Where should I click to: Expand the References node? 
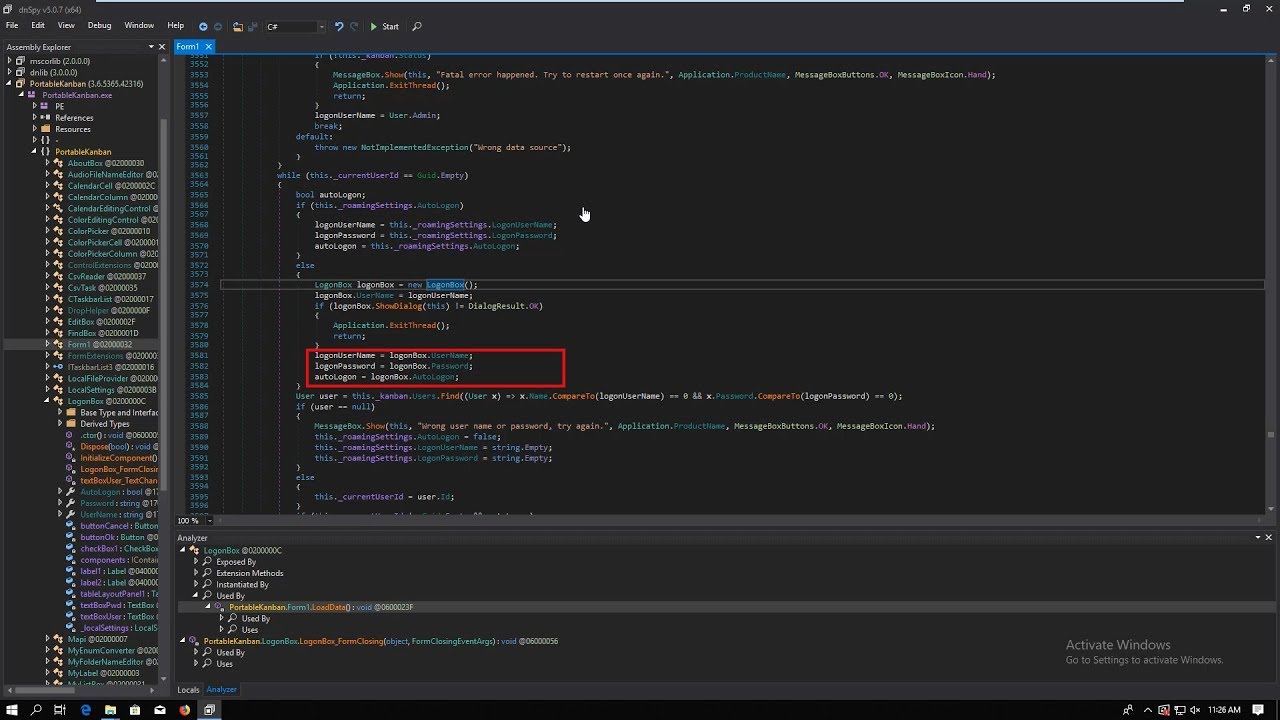(x=35, y=118)
